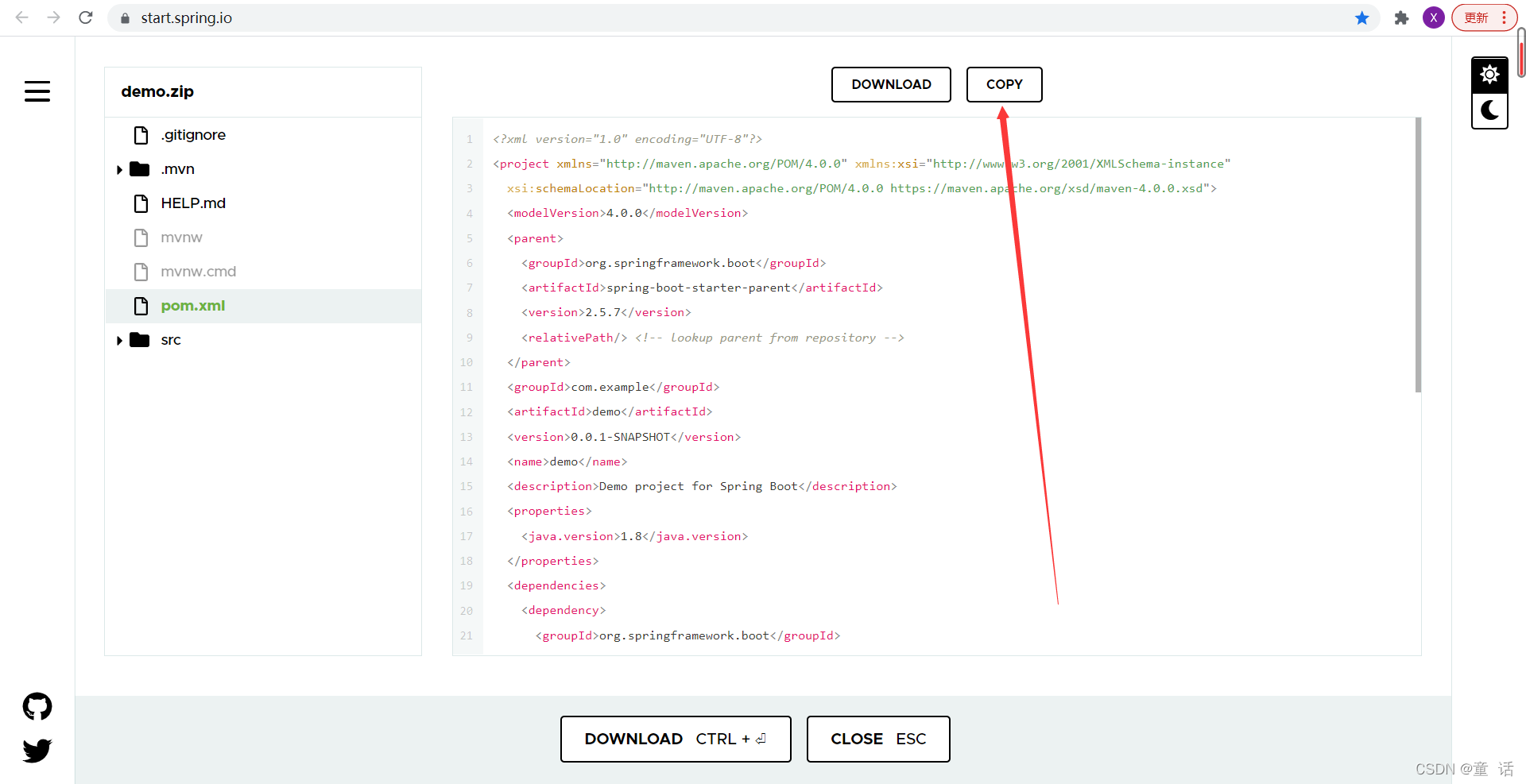The image size is (1526, 784).
Task: Open the extensions puzzle icon
Action: pyautogui.click(x=1401, y=17)
